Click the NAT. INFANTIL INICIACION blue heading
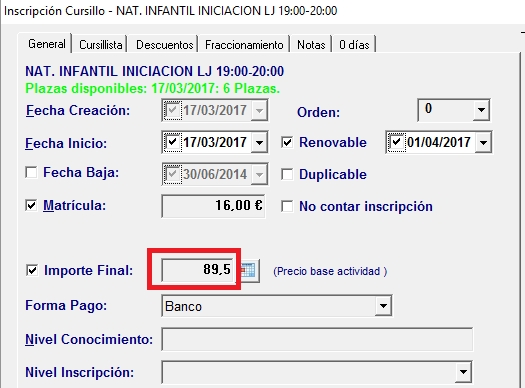This screenshot has height=388, width=525. (x=155, y=71)
